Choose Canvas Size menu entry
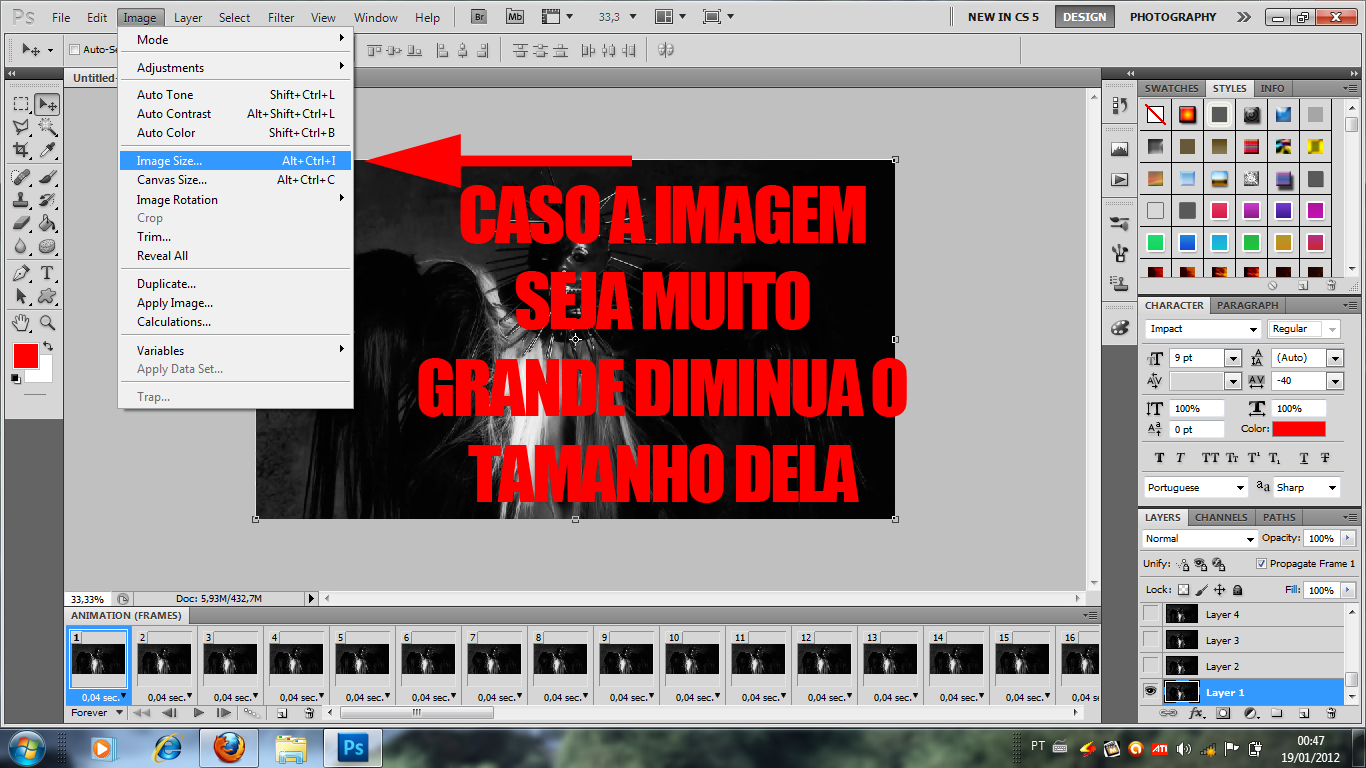The image size is (1366, 768). (236, 180)
